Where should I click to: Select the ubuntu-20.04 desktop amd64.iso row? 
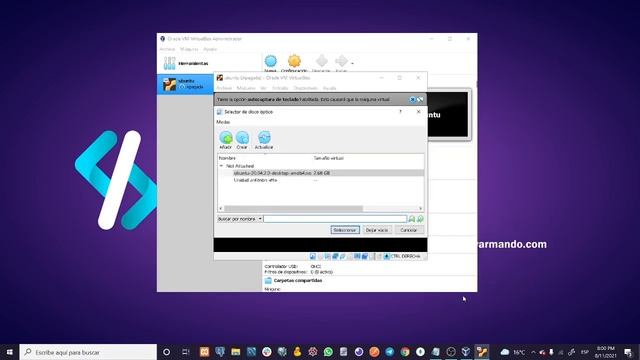coord(321,173)
